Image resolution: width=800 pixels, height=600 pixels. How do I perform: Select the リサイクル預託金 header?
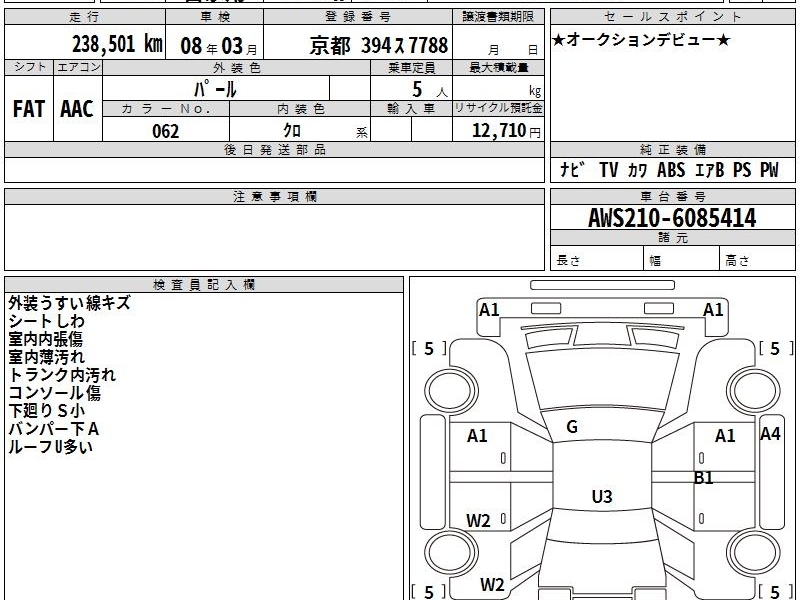click(498, 108)
